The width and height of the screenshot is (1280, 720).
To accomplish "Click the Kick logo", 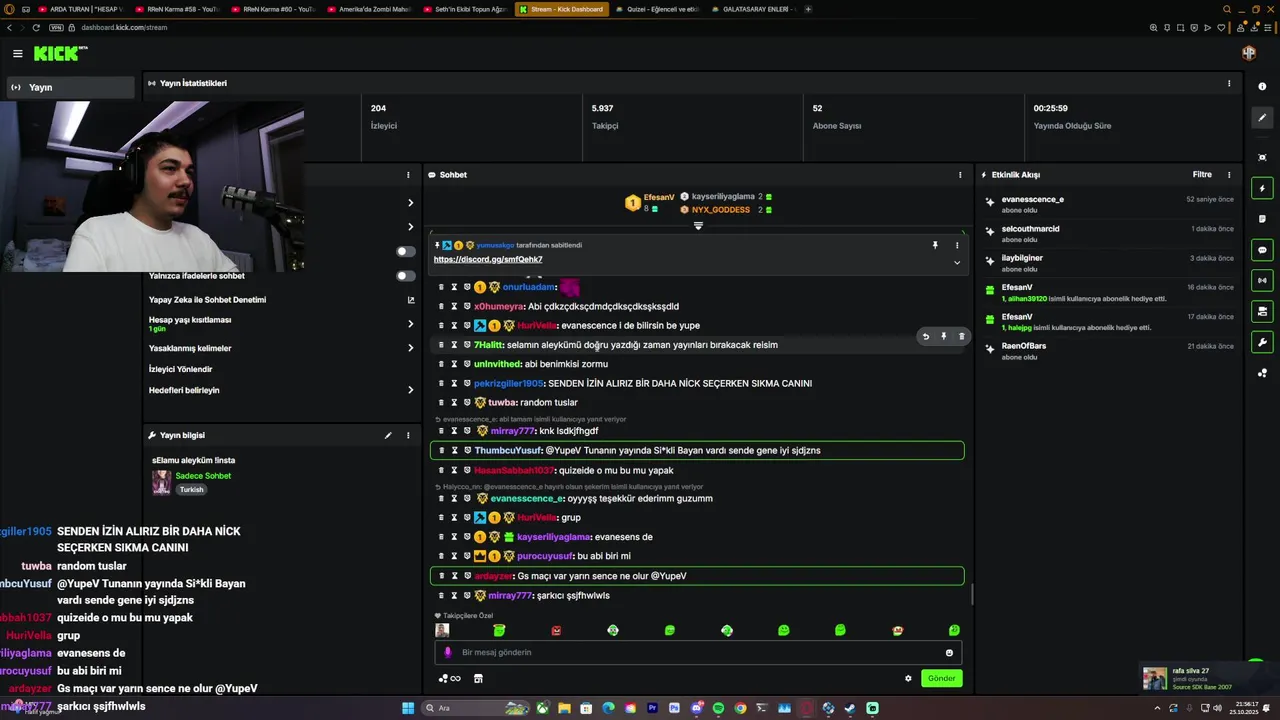I will tap(58, 54).
